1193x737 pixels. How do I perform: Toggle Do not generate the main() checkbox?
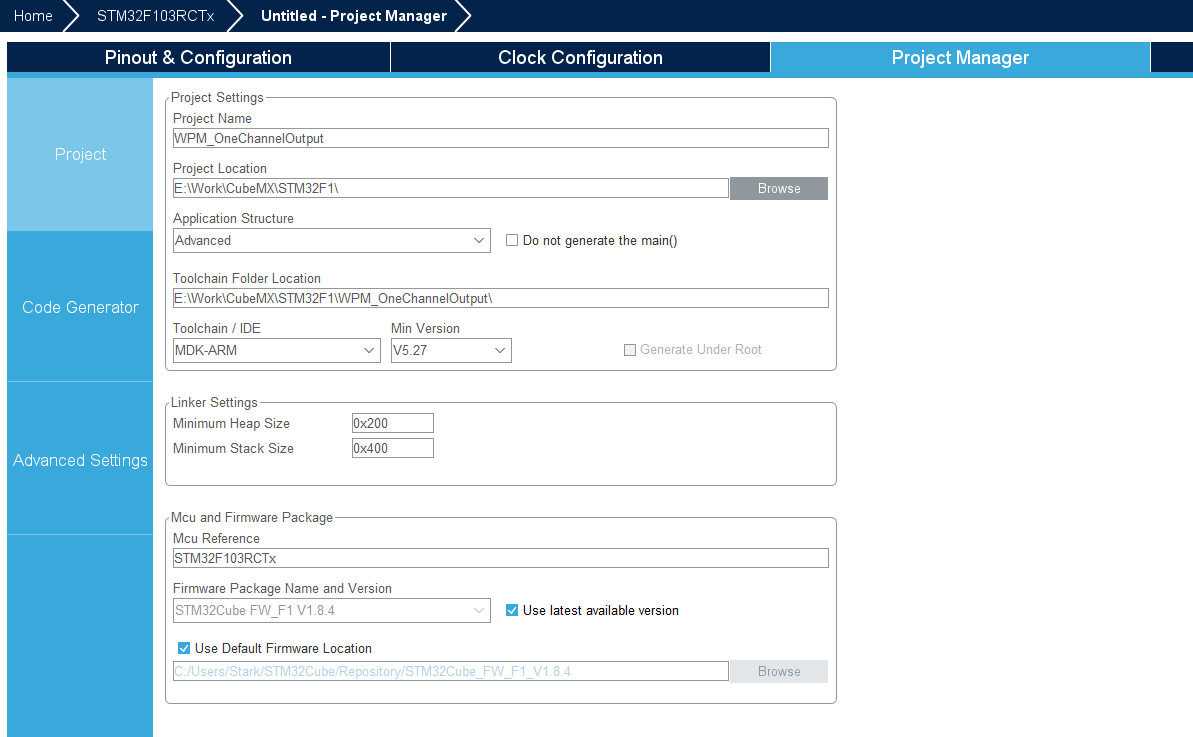click(512, 240)
